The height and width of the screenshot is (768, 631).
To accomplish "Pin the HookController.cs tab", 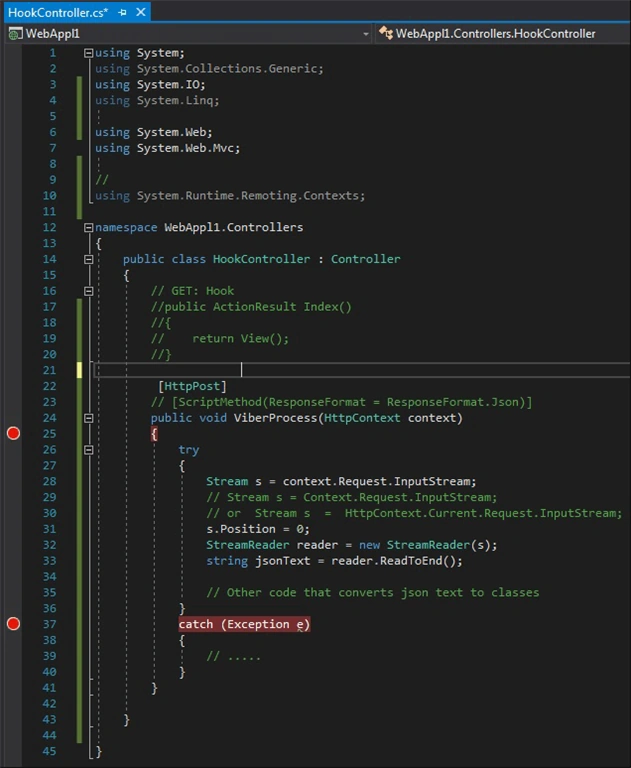I will (122, 13).
